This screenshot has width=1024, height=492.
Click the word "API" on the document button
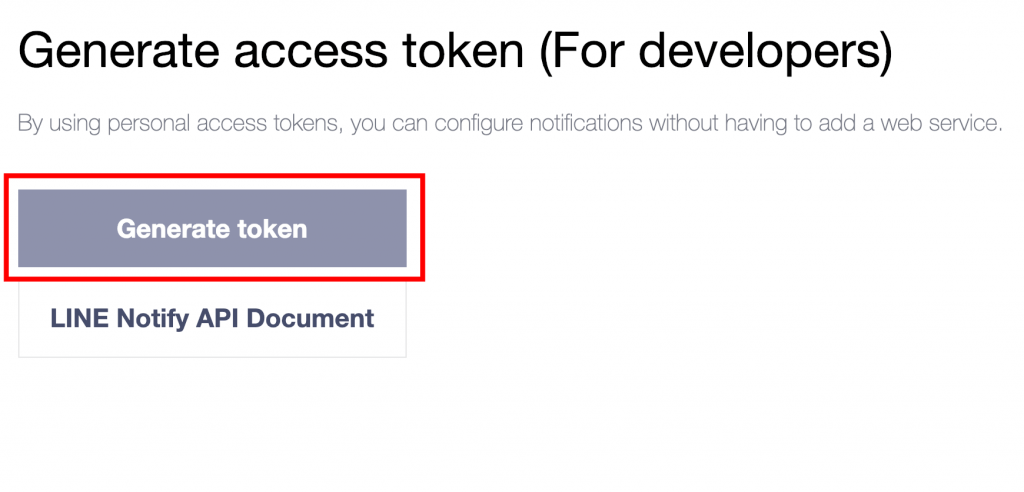[218, 319]
